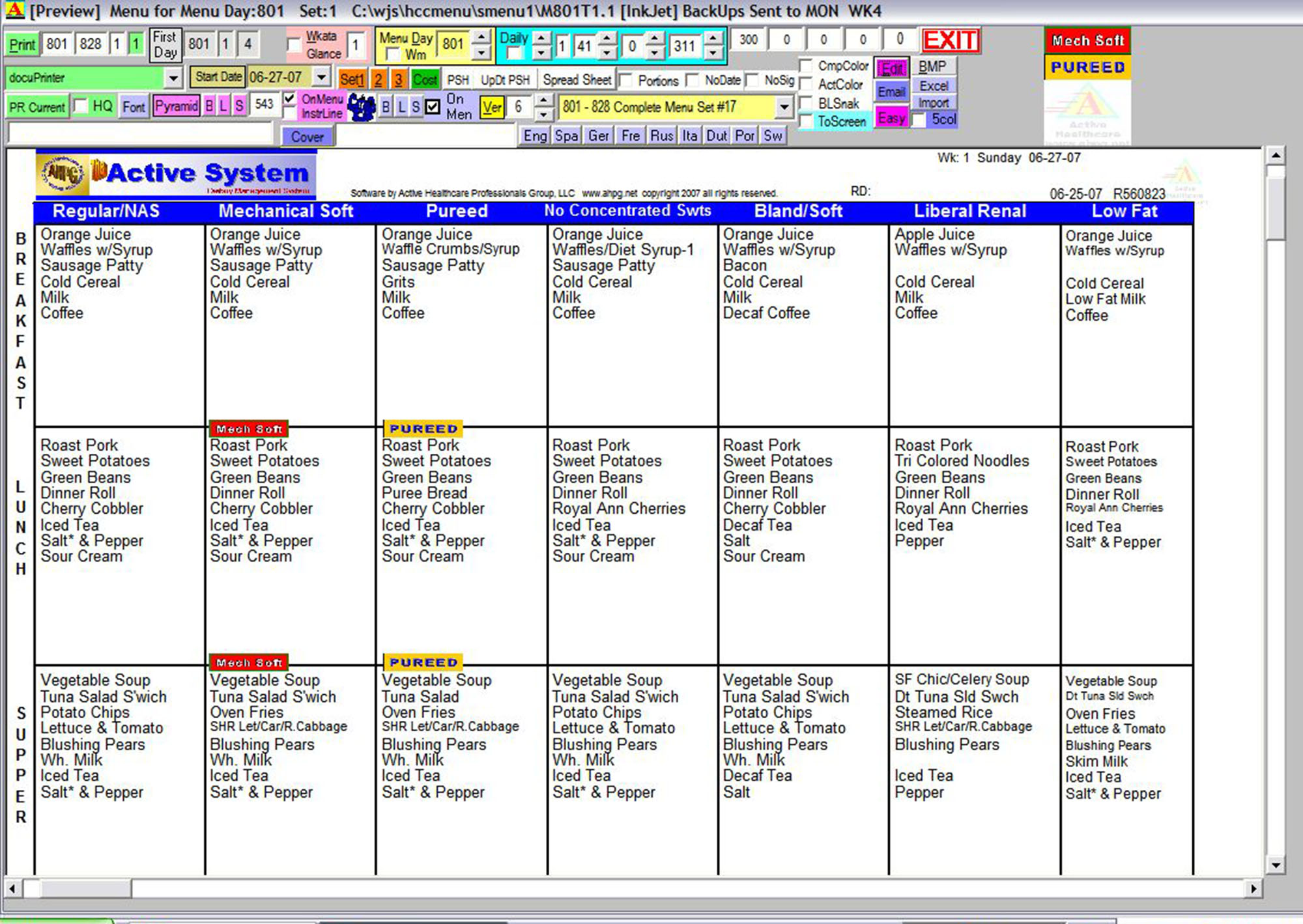Uncheck the OnMenu checkbox

point(289,98)
